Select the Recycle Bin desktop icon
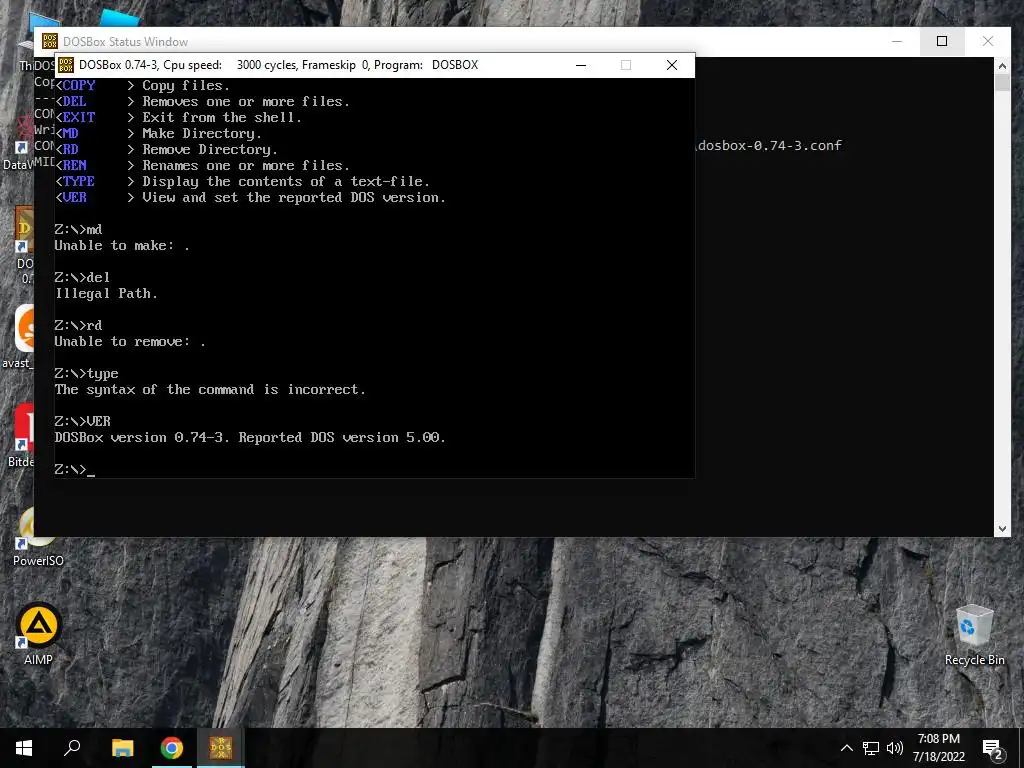This screenshot has height=768, width=1024. tap(974, 635)
